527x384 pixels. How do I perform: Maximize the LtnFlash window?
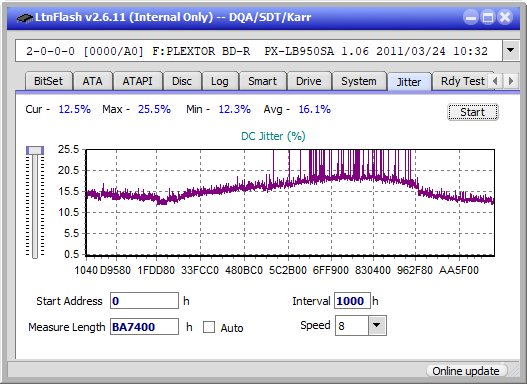click(x=488, y=17)
